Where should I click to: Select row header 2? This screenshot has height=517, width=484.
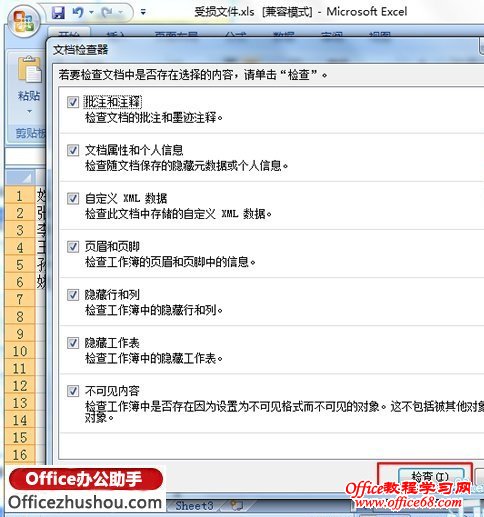click(x=20, y=213)
